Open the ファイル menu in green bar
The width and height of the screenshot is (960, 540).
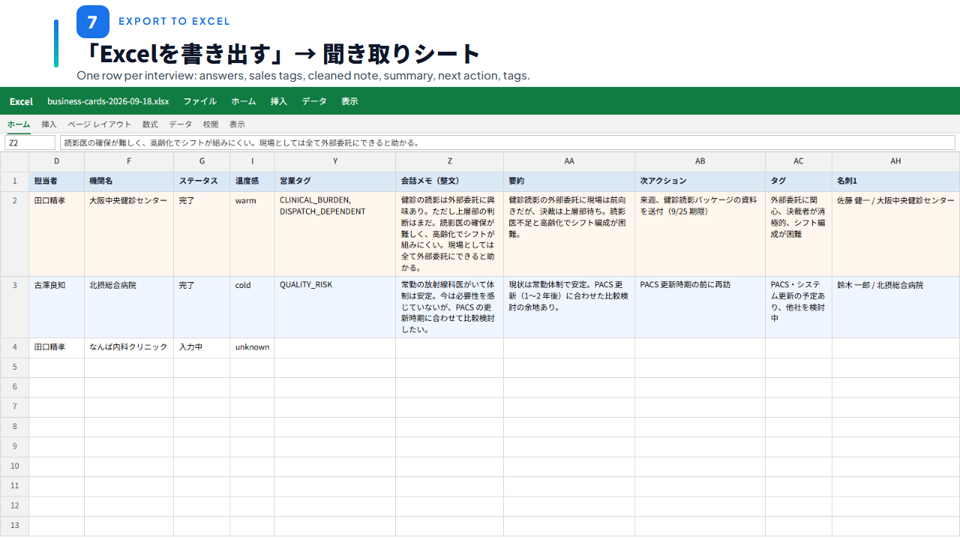[200, 102]
